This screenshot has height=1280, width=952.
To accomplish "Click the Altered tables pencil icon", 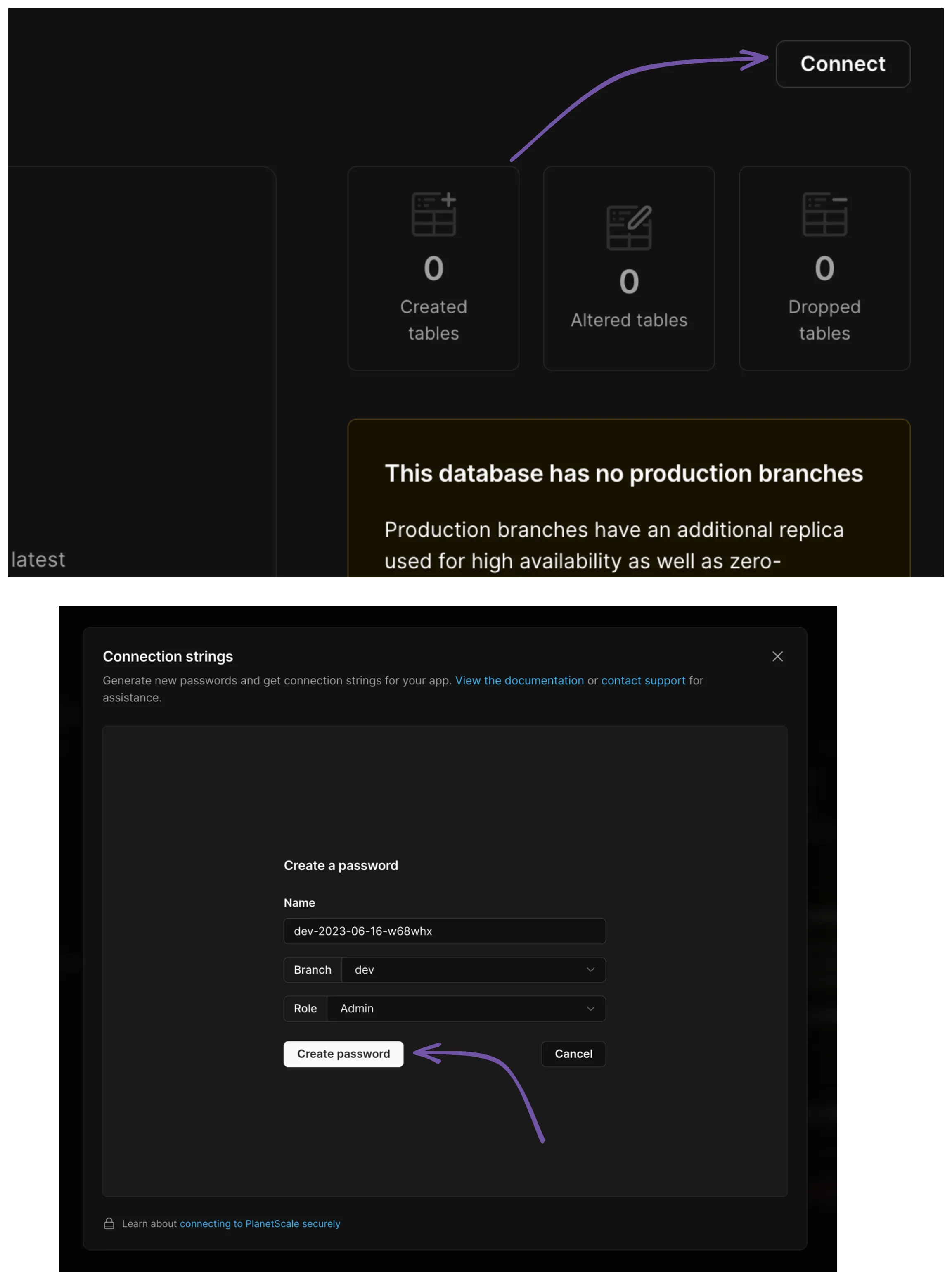I will click(x=629, y=227).
